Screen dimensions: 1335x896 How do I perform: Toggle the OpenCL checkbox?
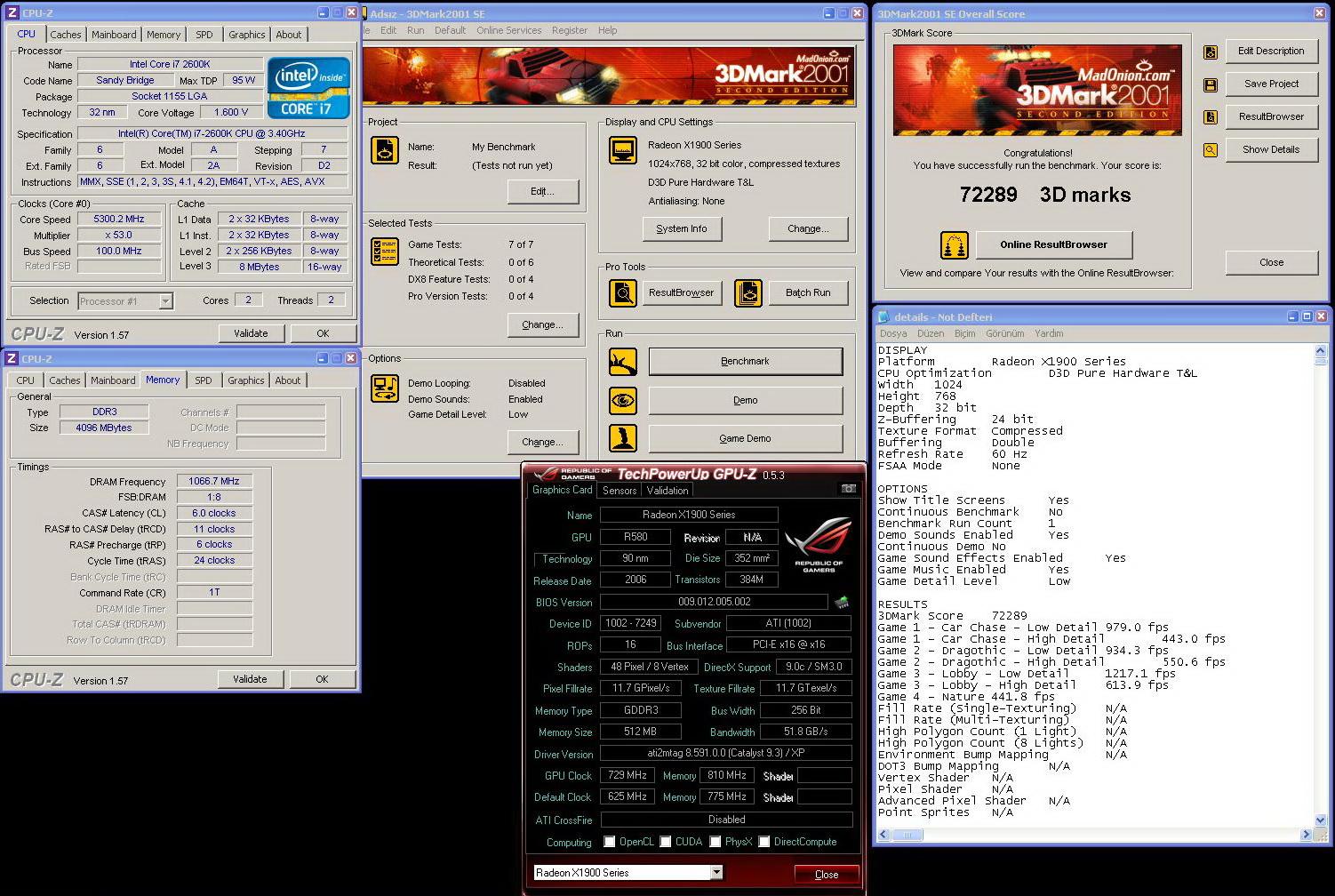[x=609, y=842]
